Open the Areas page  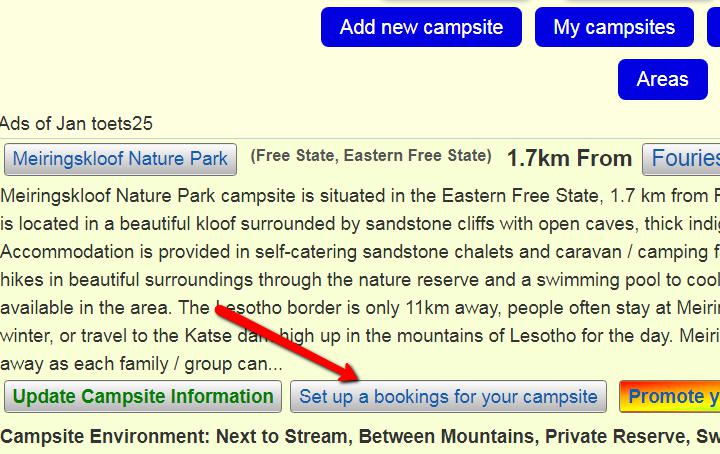pyautogui.click(x=662, y=80)
